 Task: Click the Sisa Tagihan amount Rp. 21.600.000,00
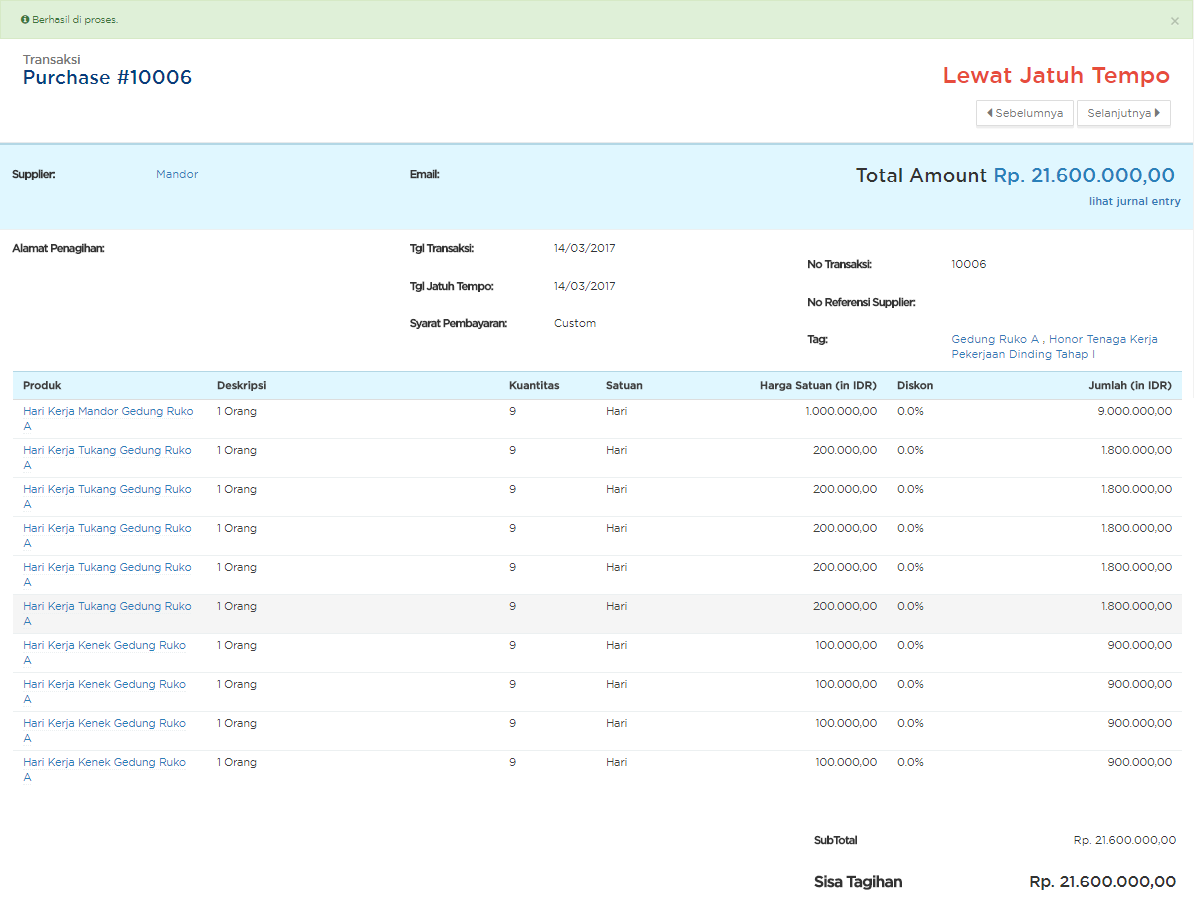pyautogui.click(x=1102, y=882)
